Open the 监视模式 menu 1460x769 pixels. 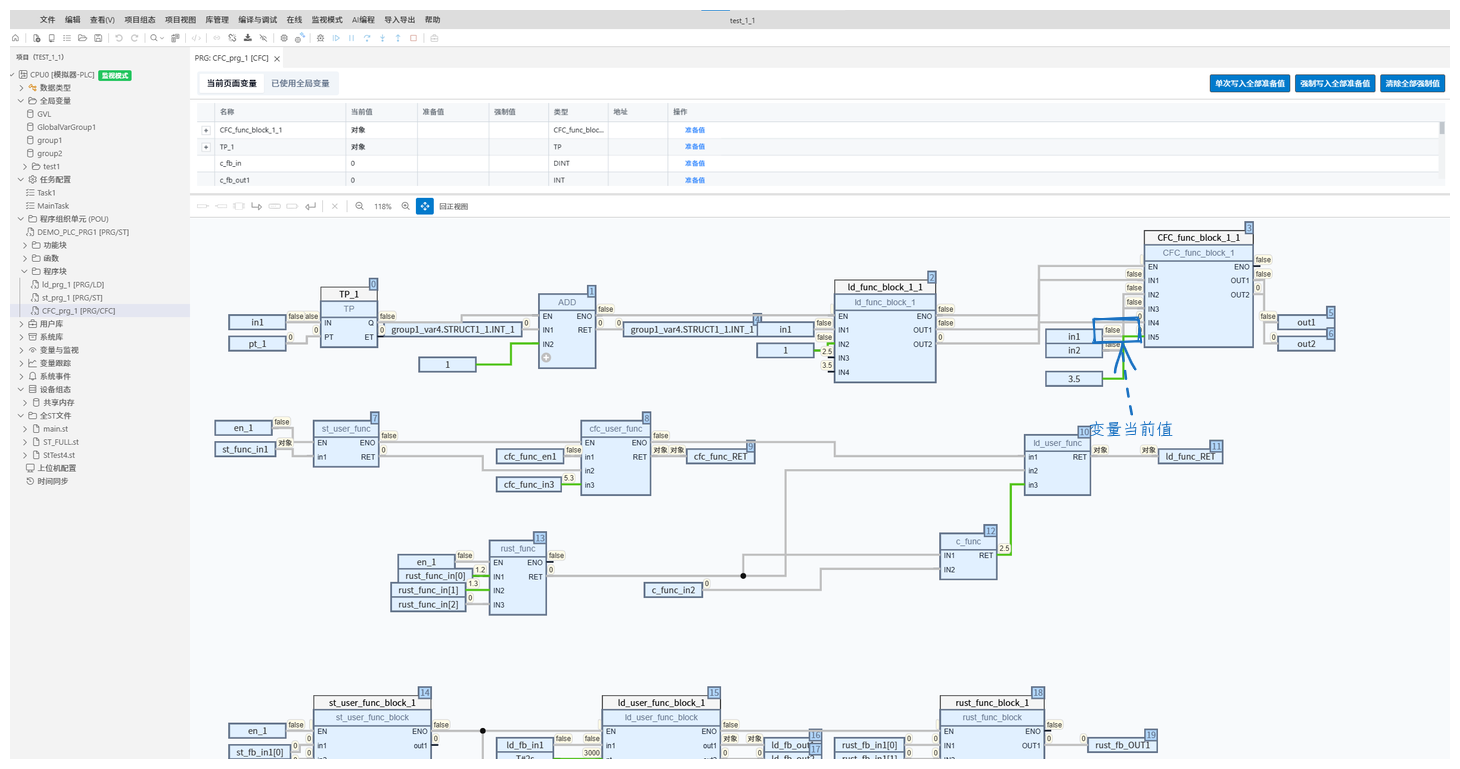point(327,20)
